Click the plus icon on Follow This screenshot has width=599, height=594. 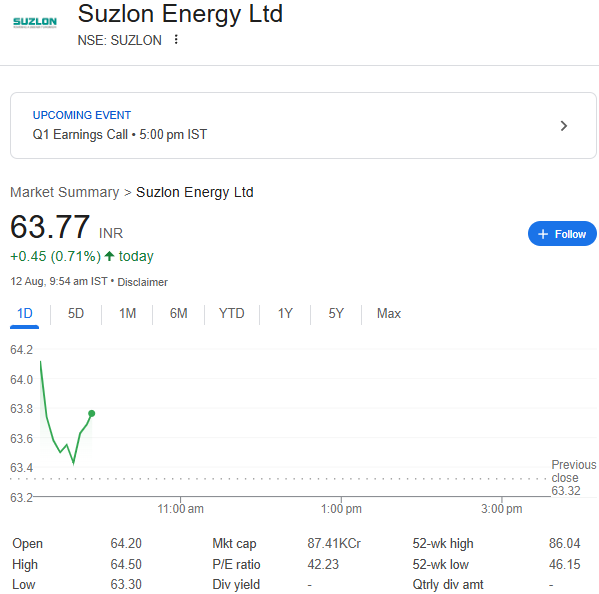(x=543, y=234)
